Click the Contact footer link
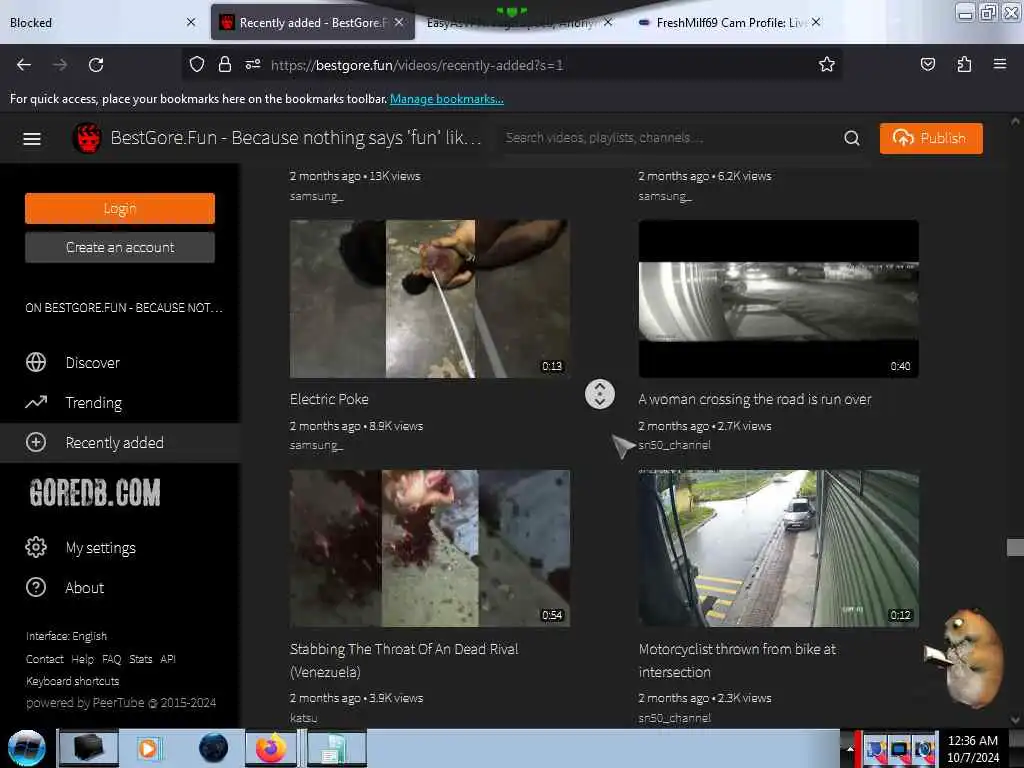The height and width of the screenshot is (768, 1024). point(44,659)
